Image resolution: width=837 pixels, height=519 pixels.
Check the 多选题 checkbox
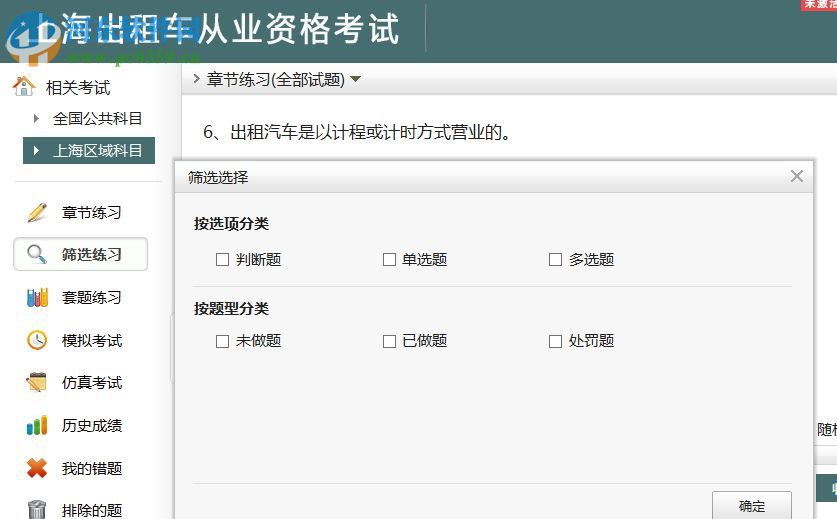[555, 260]
